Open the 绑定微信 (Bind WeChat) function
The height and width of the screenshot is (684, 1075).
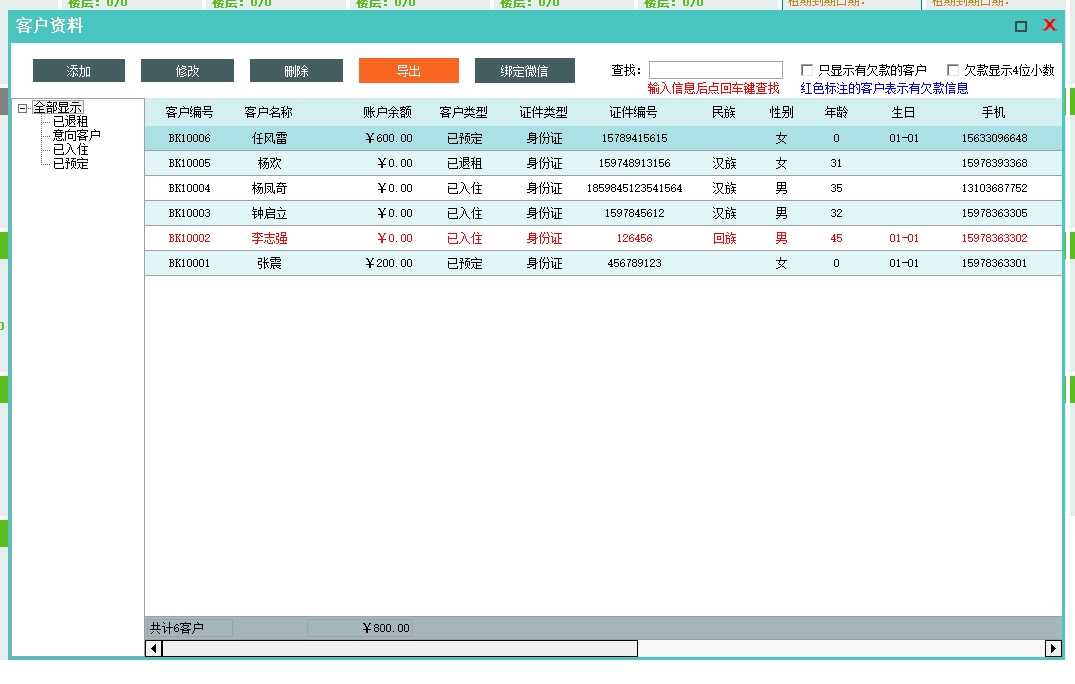pos(524,71)
